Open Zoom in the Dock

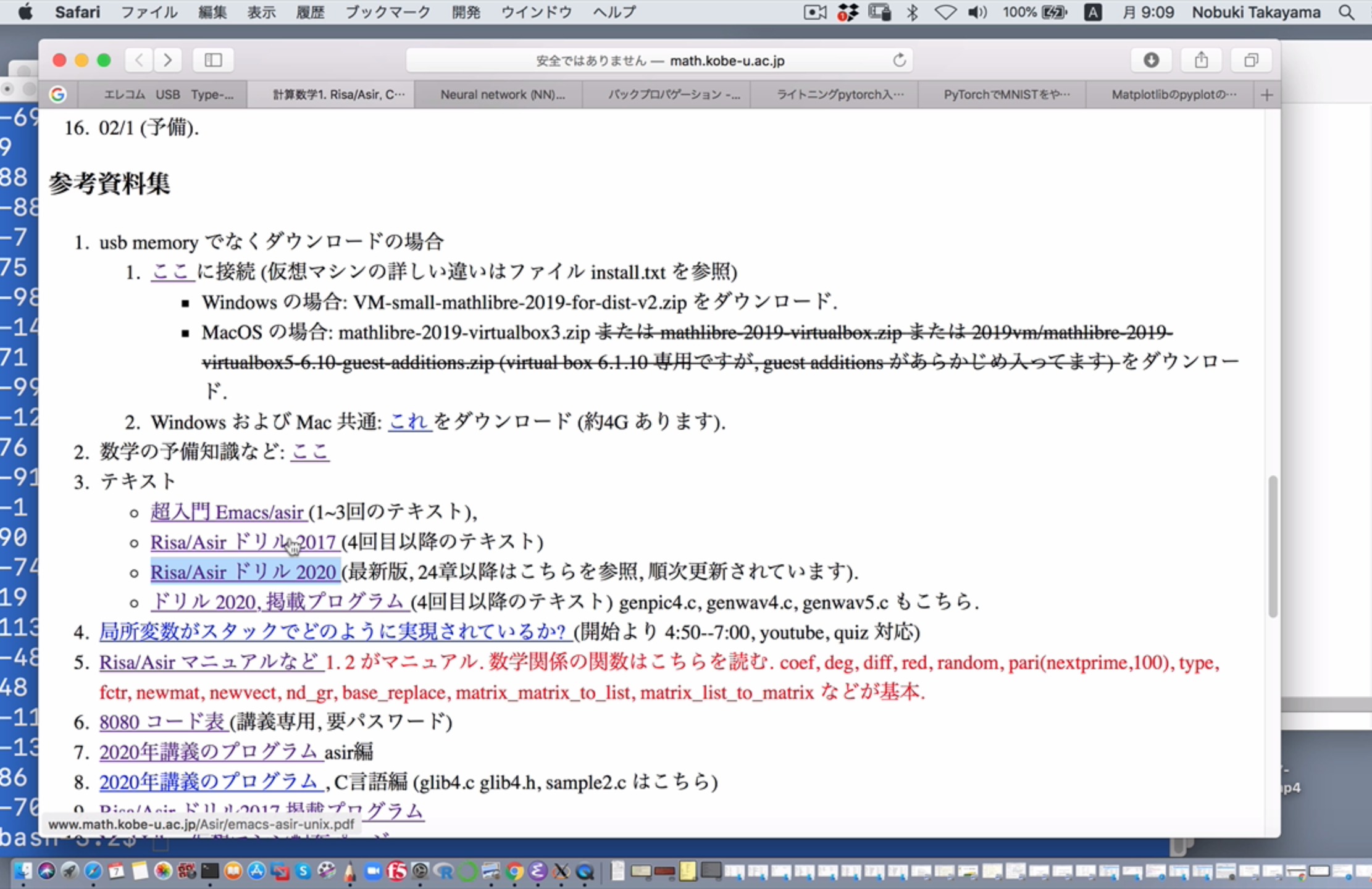coord(373,871)
